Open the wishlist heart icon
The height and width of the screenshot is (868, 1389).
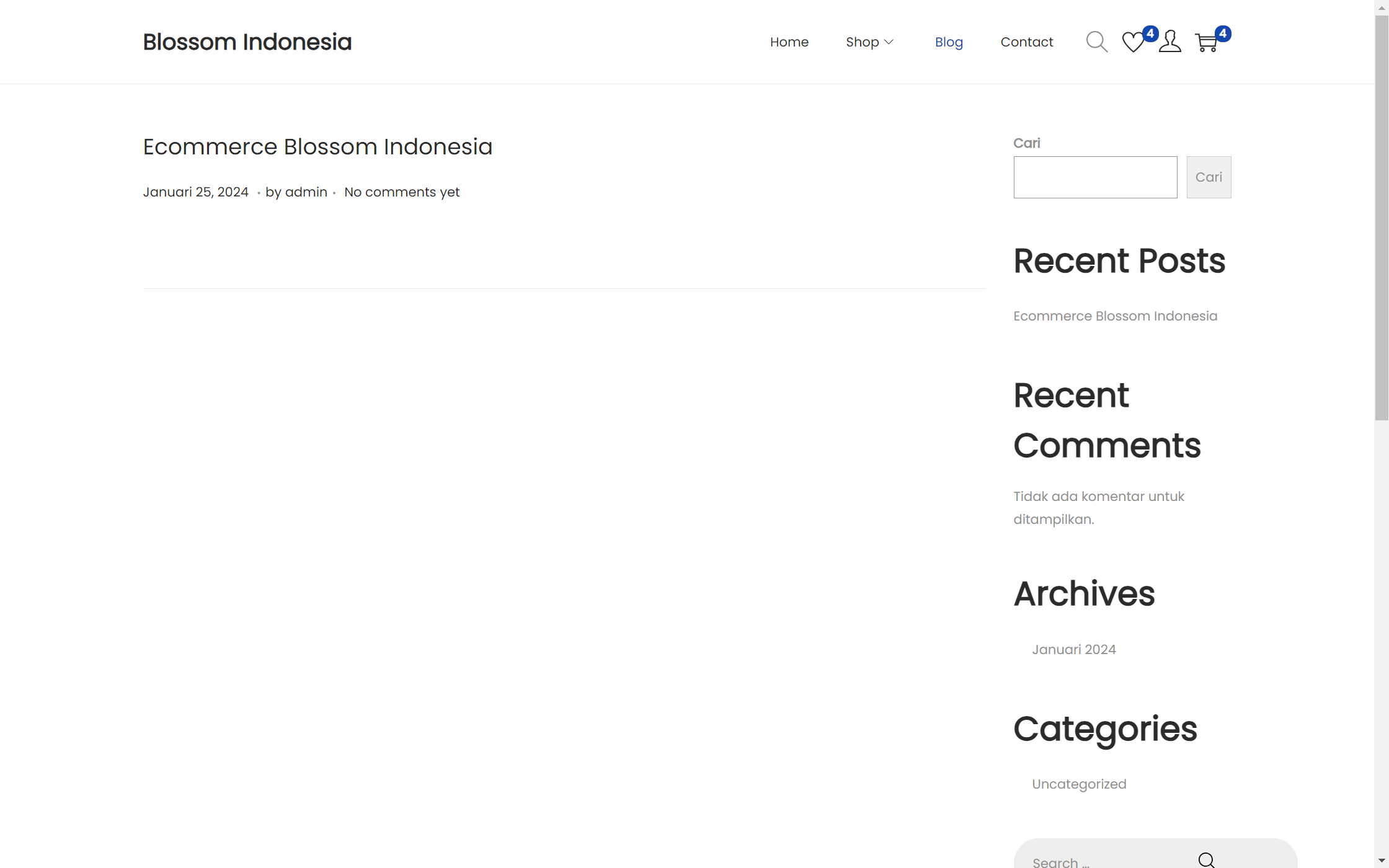(x=1133, y=42)
